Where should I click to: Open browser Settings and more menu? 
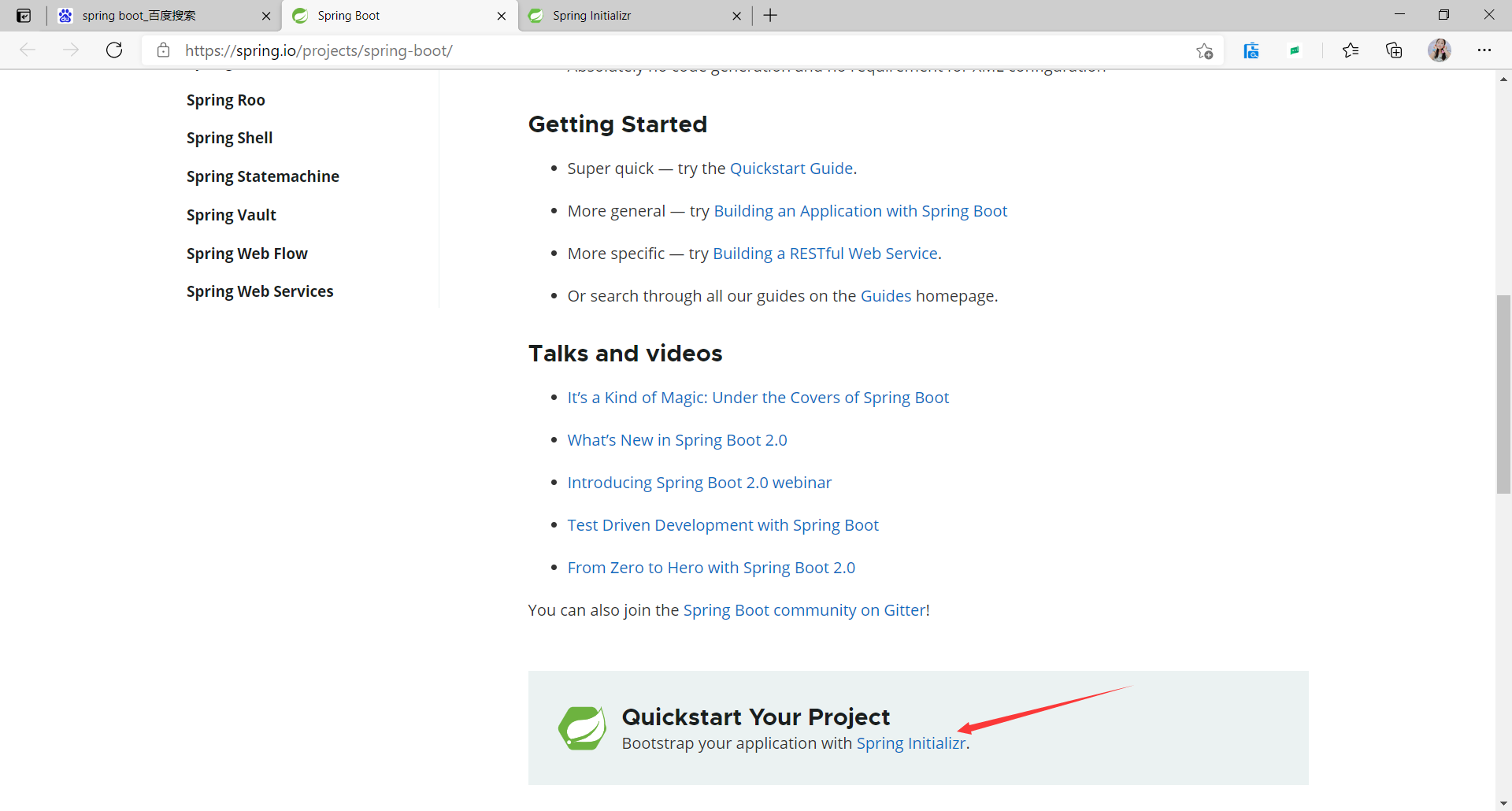coord(1484,50)
